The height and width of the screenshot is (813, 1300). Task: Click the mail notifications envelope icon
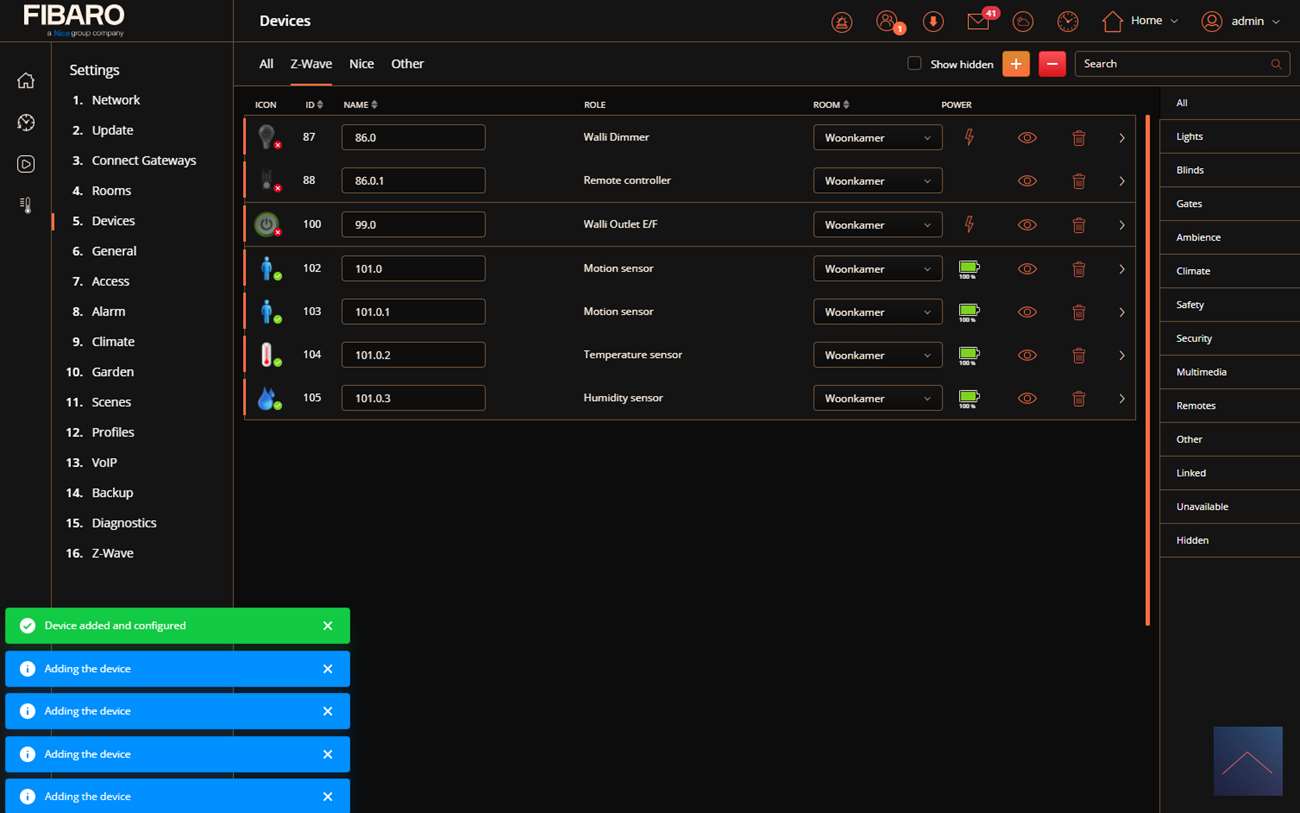click(x=978, y=22)
